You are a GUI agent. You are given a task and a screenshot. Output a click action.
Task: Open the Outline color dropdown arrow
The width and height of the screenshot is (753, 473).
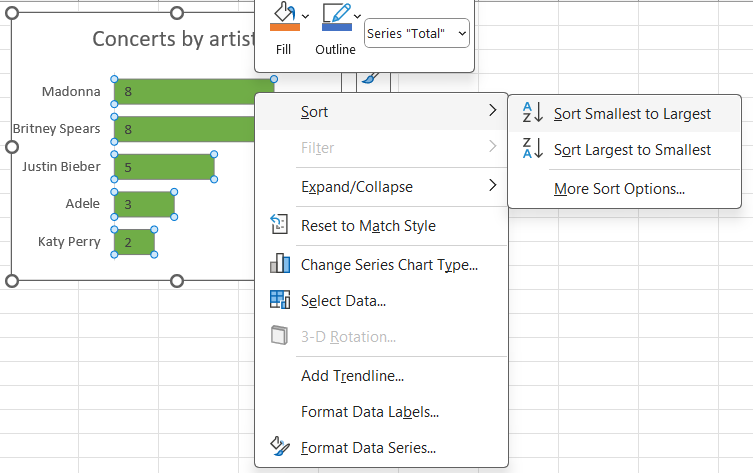click(x=358, y=15)
